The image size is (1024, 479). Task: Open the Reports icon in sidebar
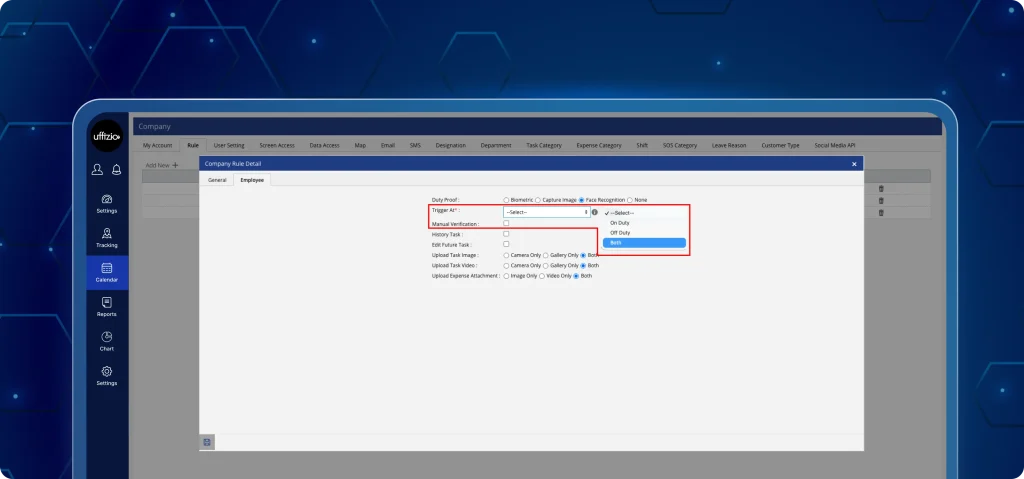(x=107, y=305)
